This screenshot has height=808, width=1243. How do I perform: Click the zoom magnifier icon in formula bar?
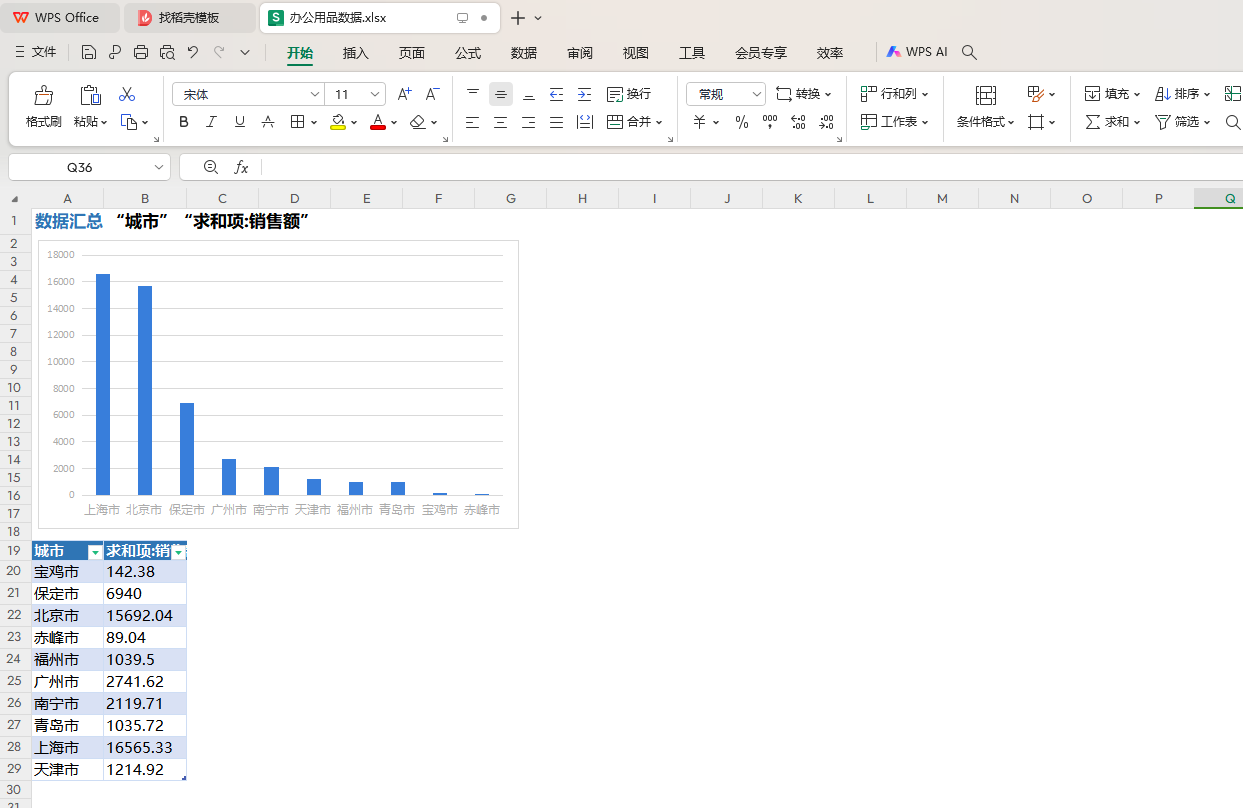point(210,167)
